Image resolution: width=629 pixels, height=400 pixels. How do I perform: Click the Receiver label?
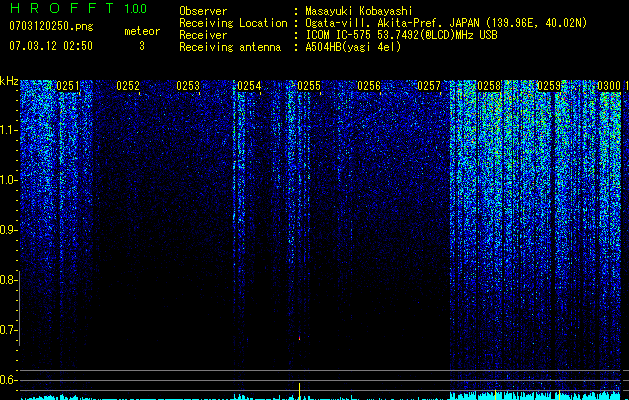(x=203, y=35)
